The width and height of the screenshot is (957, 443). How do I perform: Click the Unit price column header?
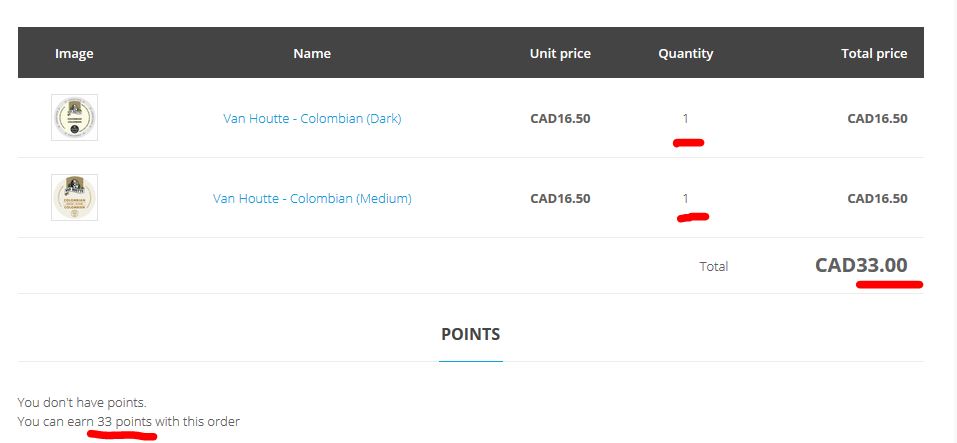point(560,53)
